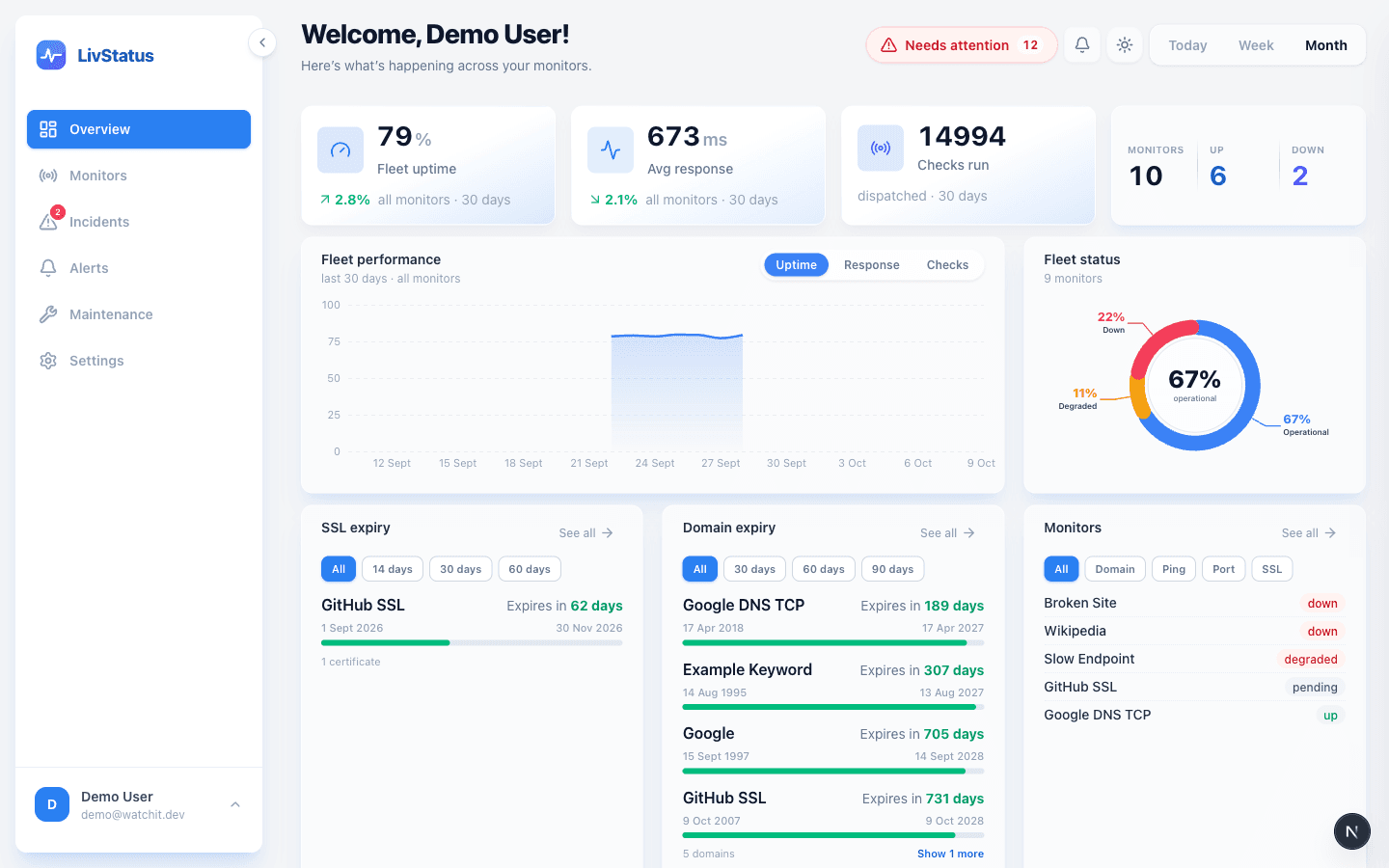Image resolution: width=1389 pixels, height=868 pixels.
Task: Open the Overview page in sidebar
Action: coord(139,129)
